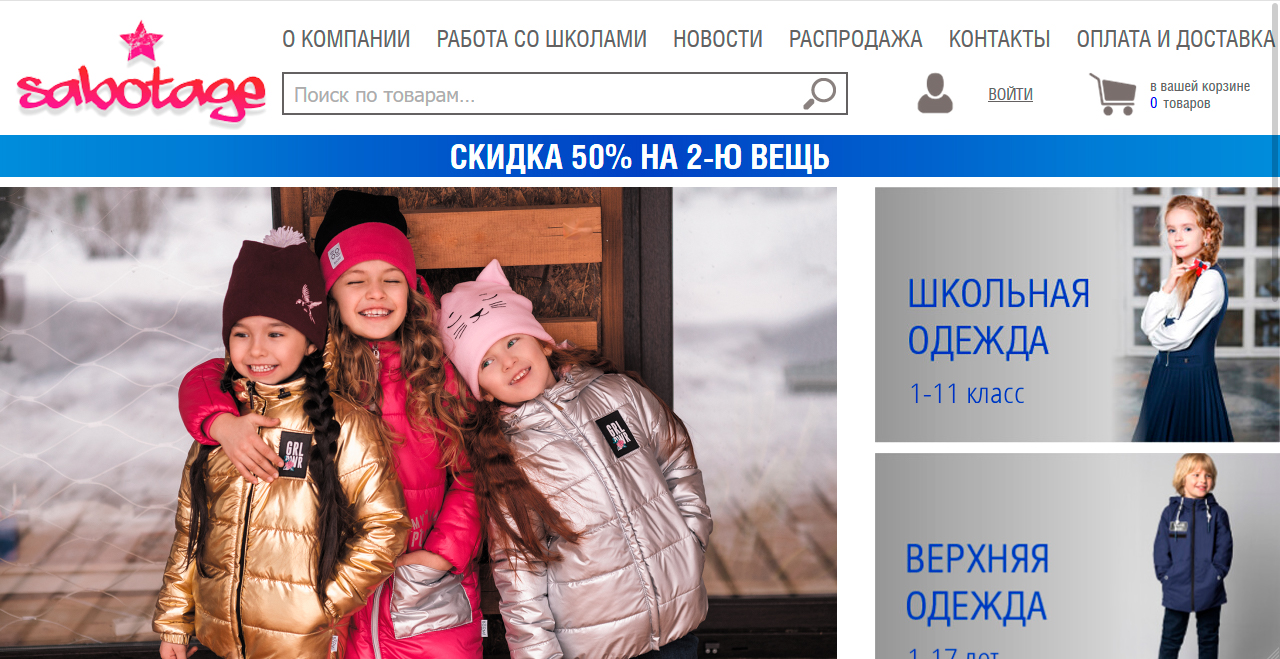Open РАБОТА СО ШКОЛАМИ menu item
The width and height of the screenshot is (1280, 659).
(x=542, y=39)
